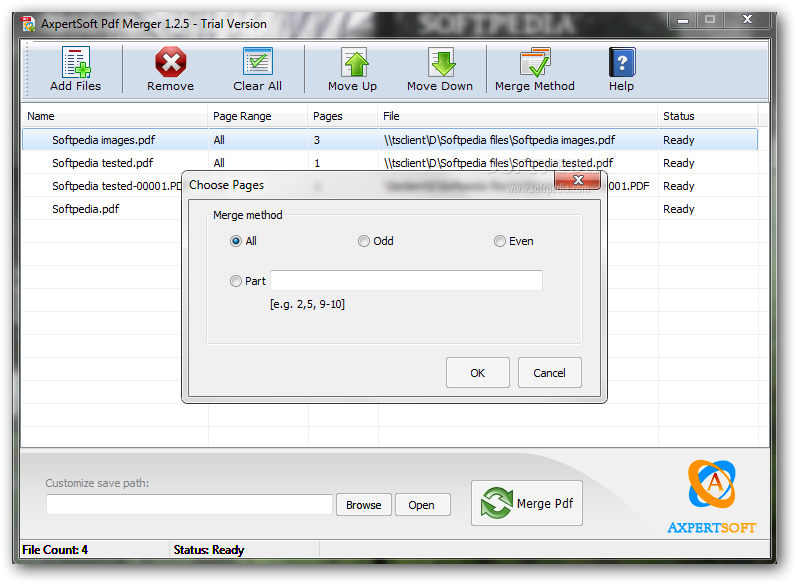Select the All radio button

click(236, 241)
